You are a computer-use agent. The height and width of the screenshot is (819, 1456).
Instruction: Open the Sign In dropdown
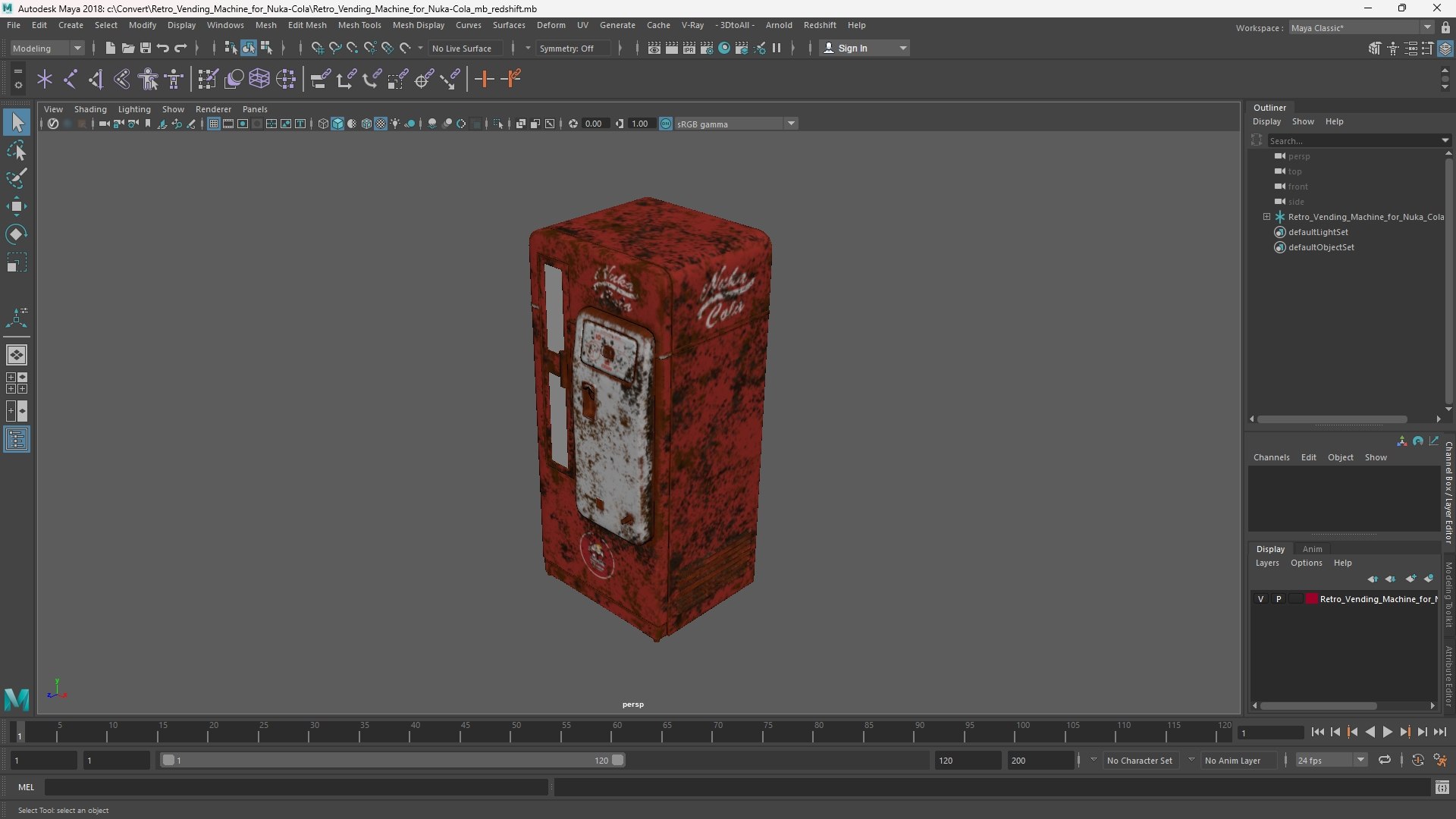864,48
